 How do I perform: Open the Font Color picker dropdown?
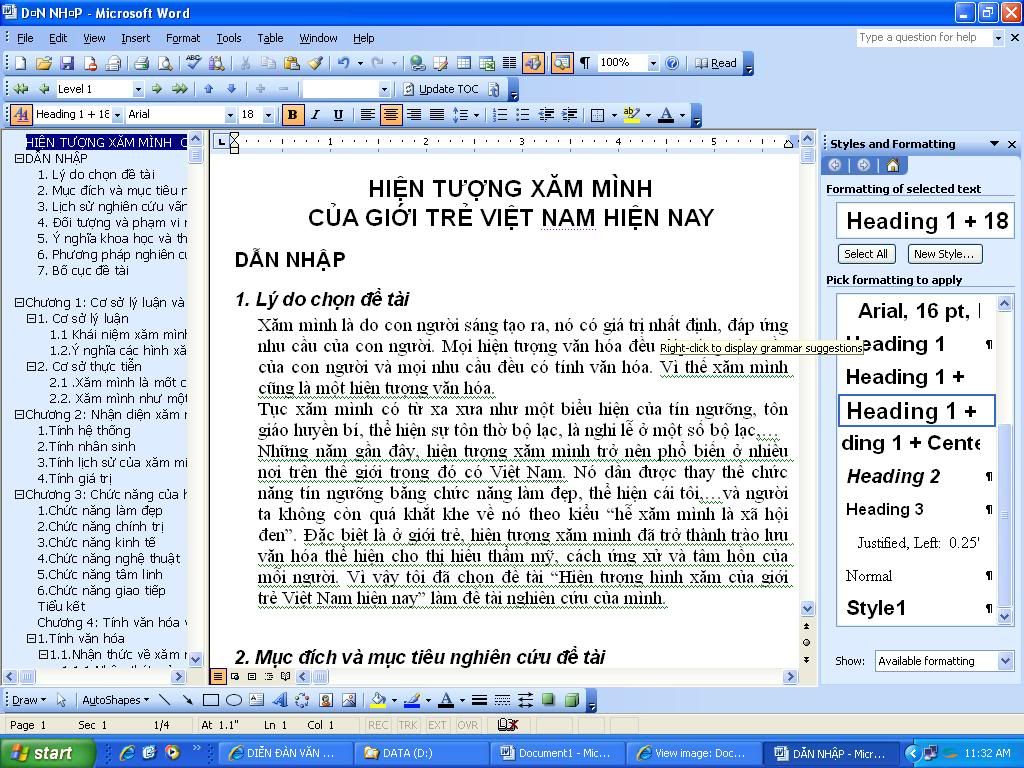click(683, 114)
